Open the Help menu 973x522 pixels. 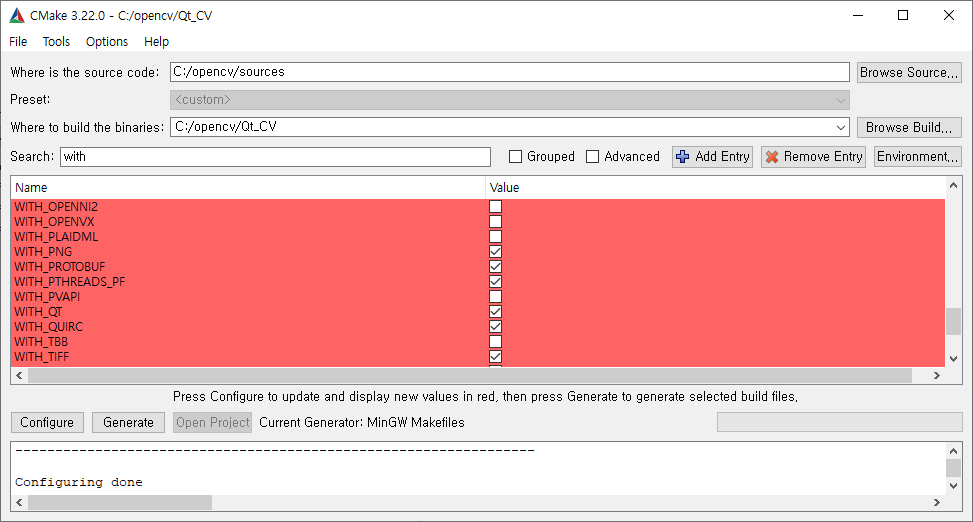(156, 42)
